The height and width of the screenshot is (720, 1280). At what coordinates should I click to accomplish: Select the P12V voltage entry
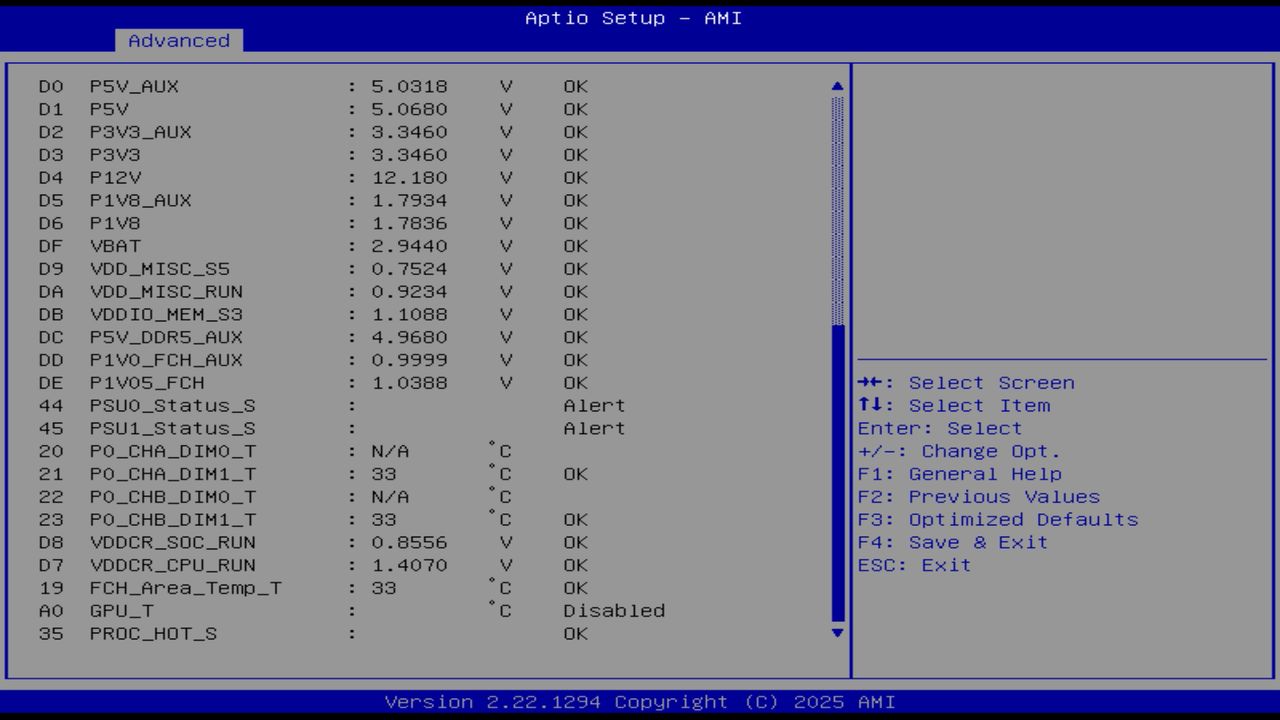(300, 177)
